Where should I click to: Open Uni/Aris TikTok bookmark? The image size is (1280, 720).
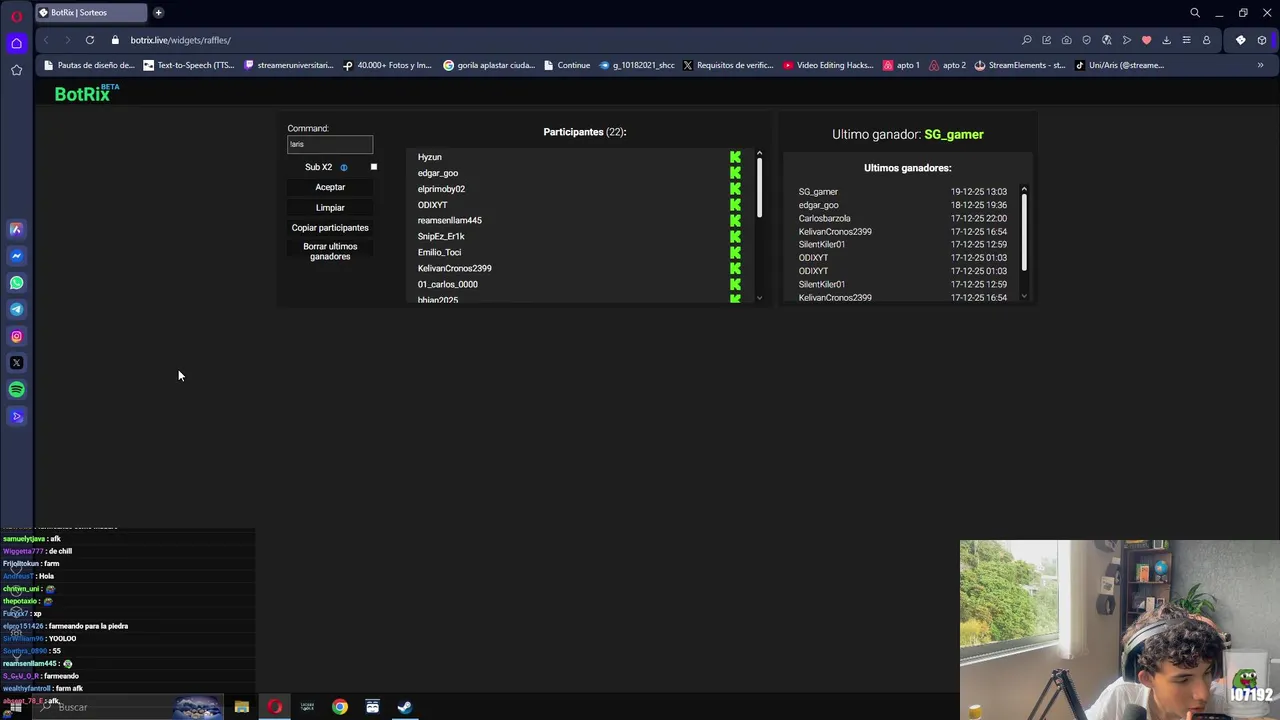tap(1120, 65)
